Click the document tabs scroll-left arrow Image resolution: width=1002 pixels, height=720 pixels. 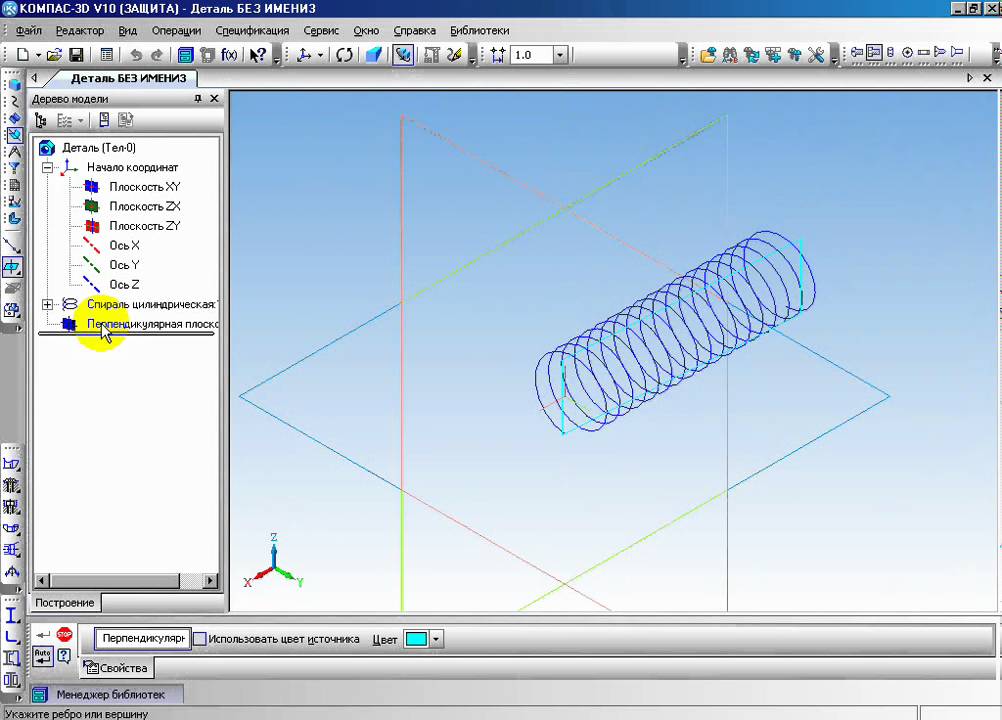[35, 78]
